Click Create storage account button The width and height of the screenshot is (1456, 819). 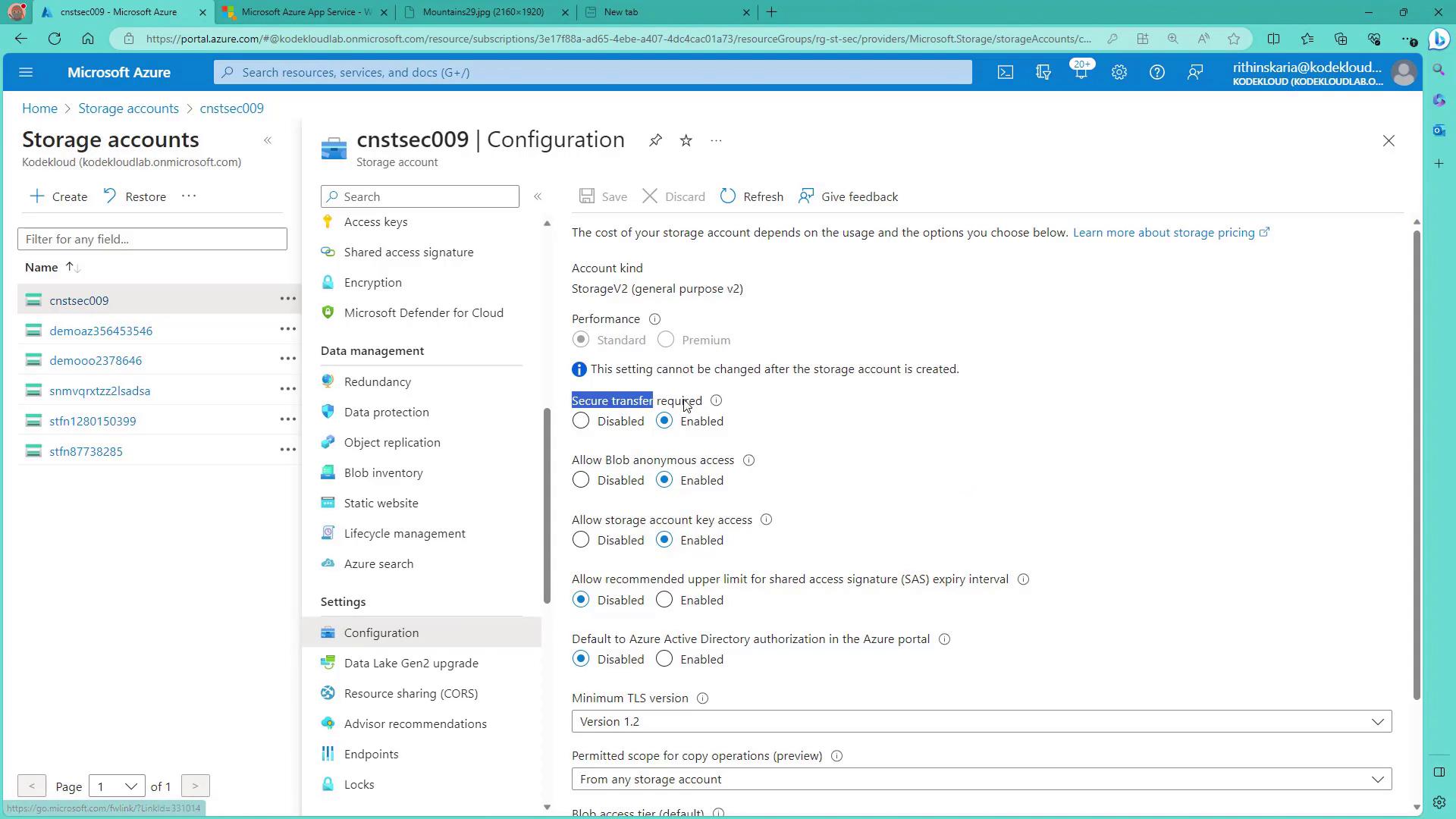click(x=59, y=196)
